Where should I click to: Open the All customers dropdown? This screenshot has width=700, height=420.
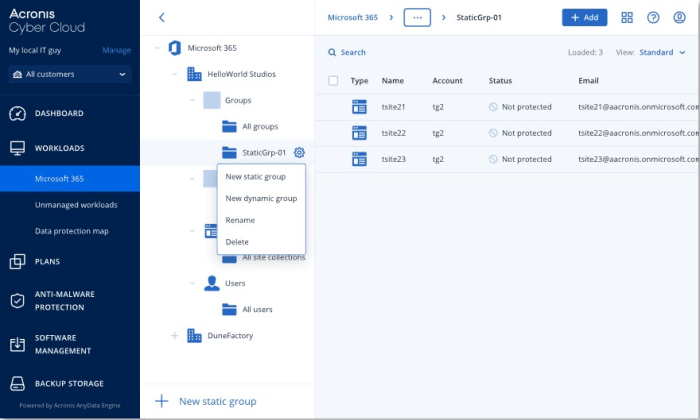point(70,74)
